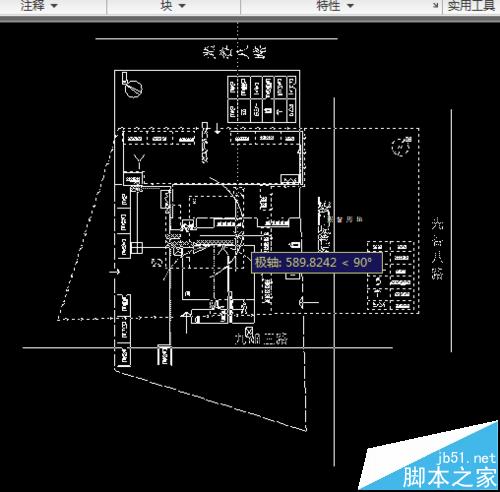Expand the 块 ribbon panel
500x492 pixels.
pos(173,6)
